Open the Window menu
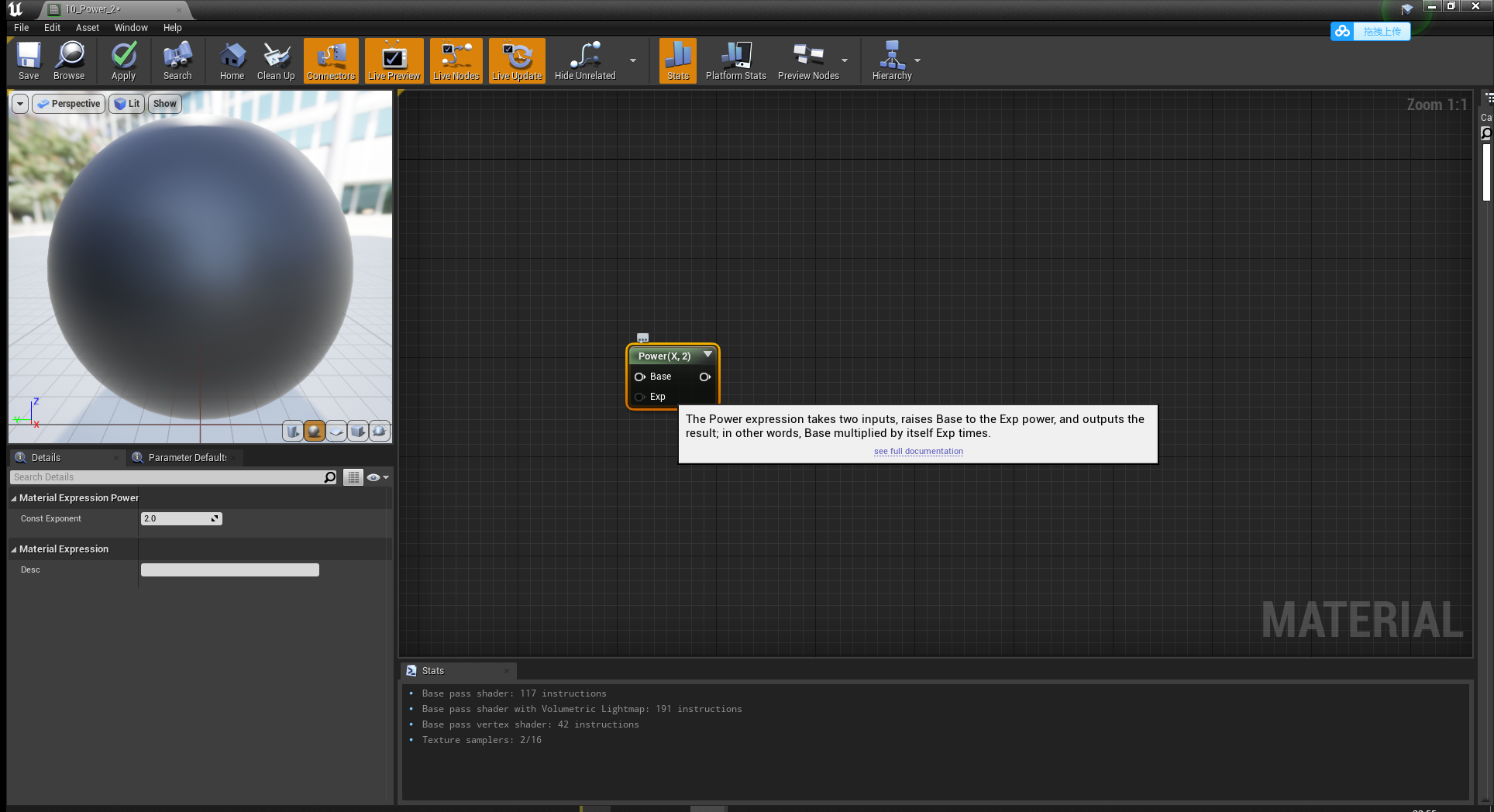 point(130,27)
